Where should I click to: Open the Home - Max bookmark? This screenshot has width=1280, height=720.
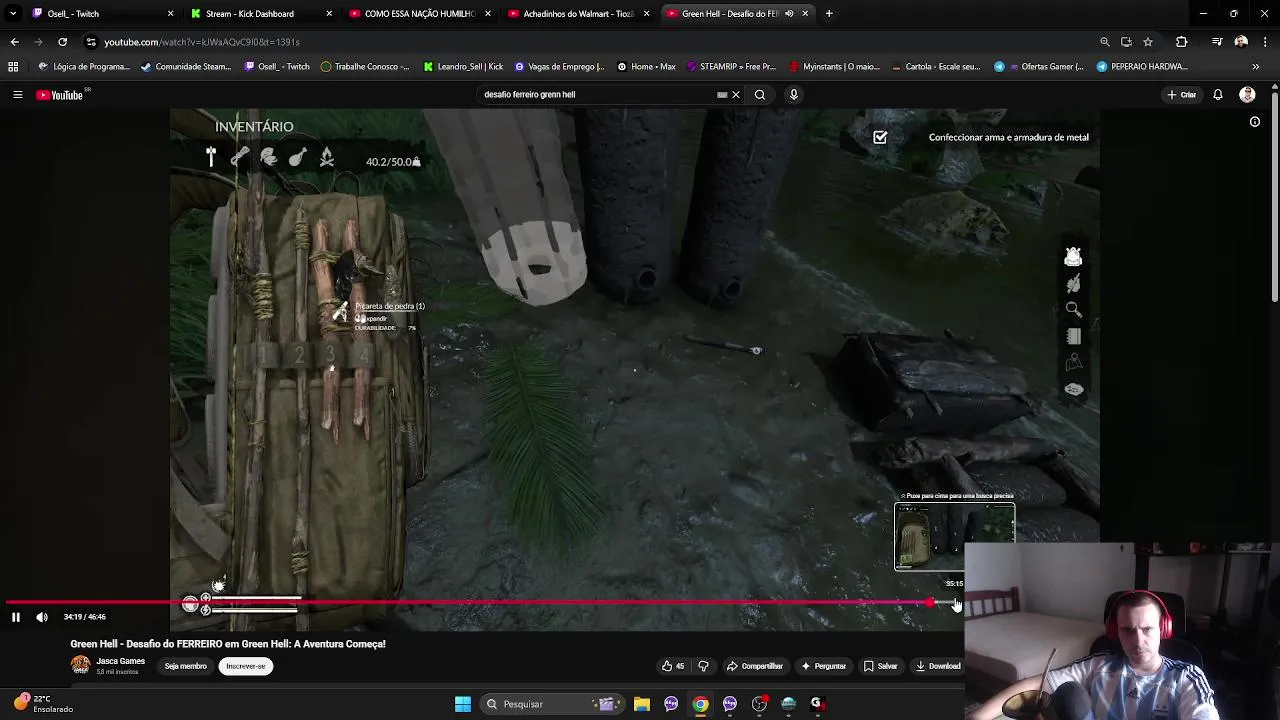pyautogui.click(x=646, y=67)
